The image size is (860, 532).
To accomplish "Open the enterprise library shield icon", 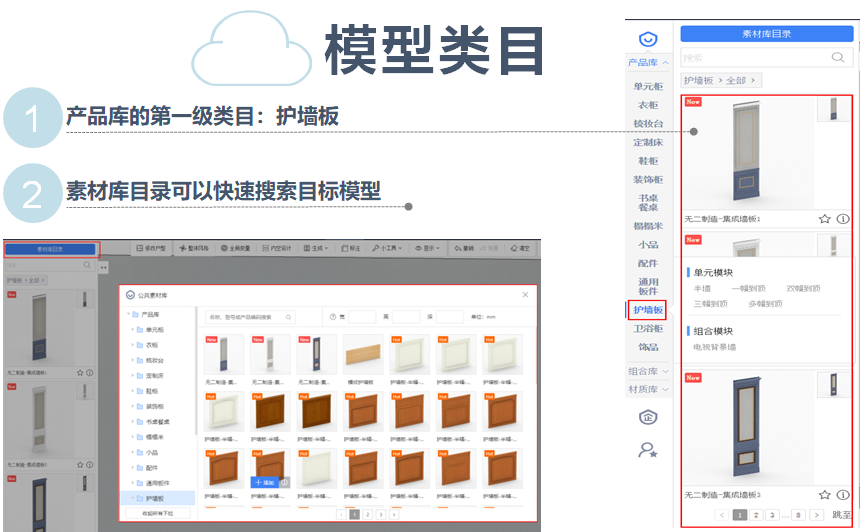I will (x=648, y=417).
